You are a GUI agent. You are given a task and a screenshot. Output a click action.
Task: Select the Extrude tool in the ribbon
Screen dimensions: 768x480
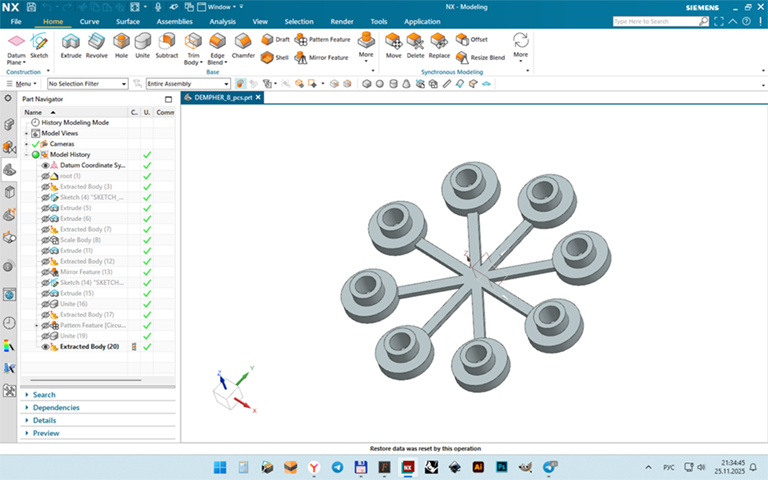click(x=71, y=46)
